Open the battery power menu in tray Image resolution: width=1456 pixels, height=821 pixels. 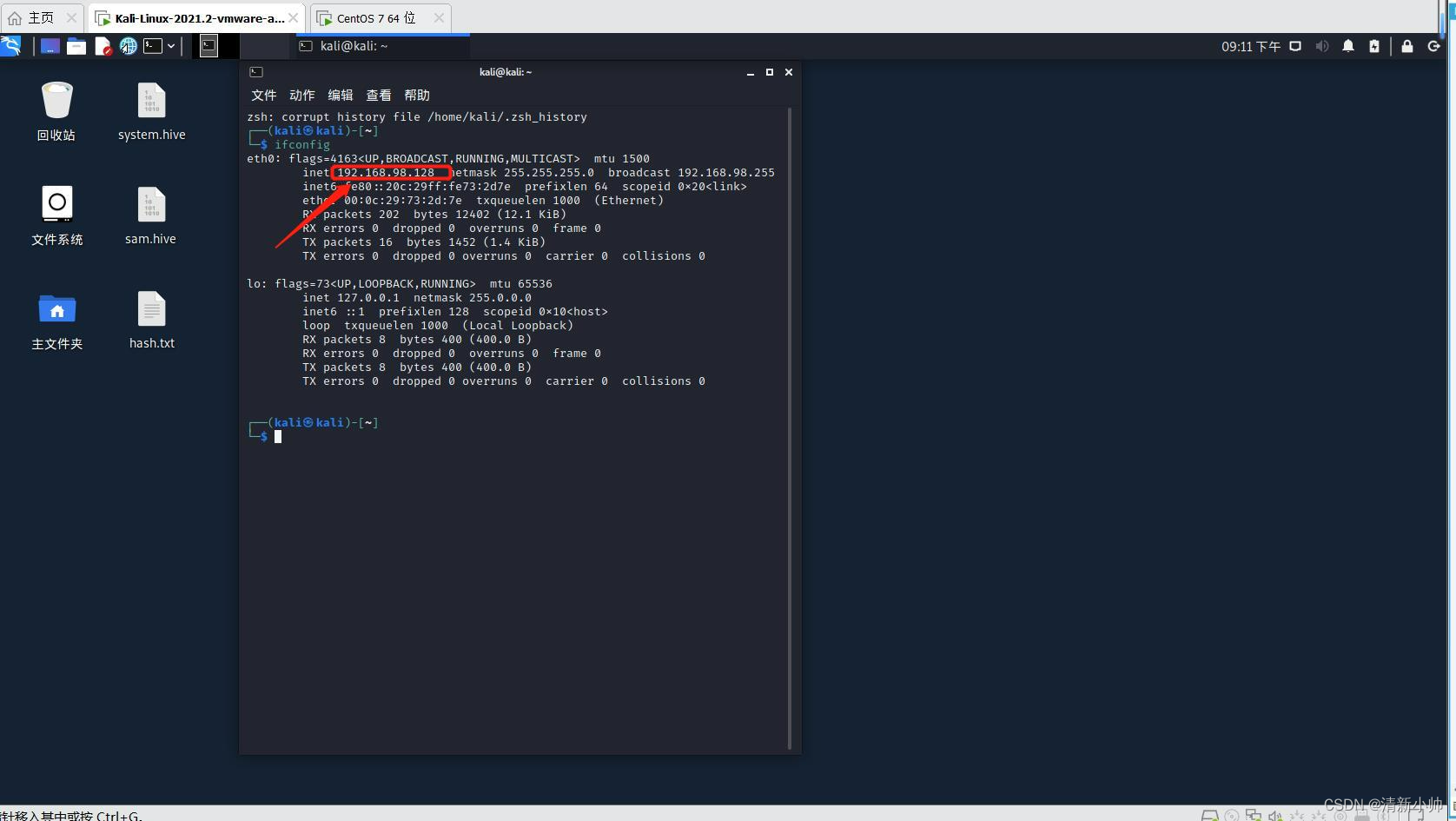[1374, 46]
